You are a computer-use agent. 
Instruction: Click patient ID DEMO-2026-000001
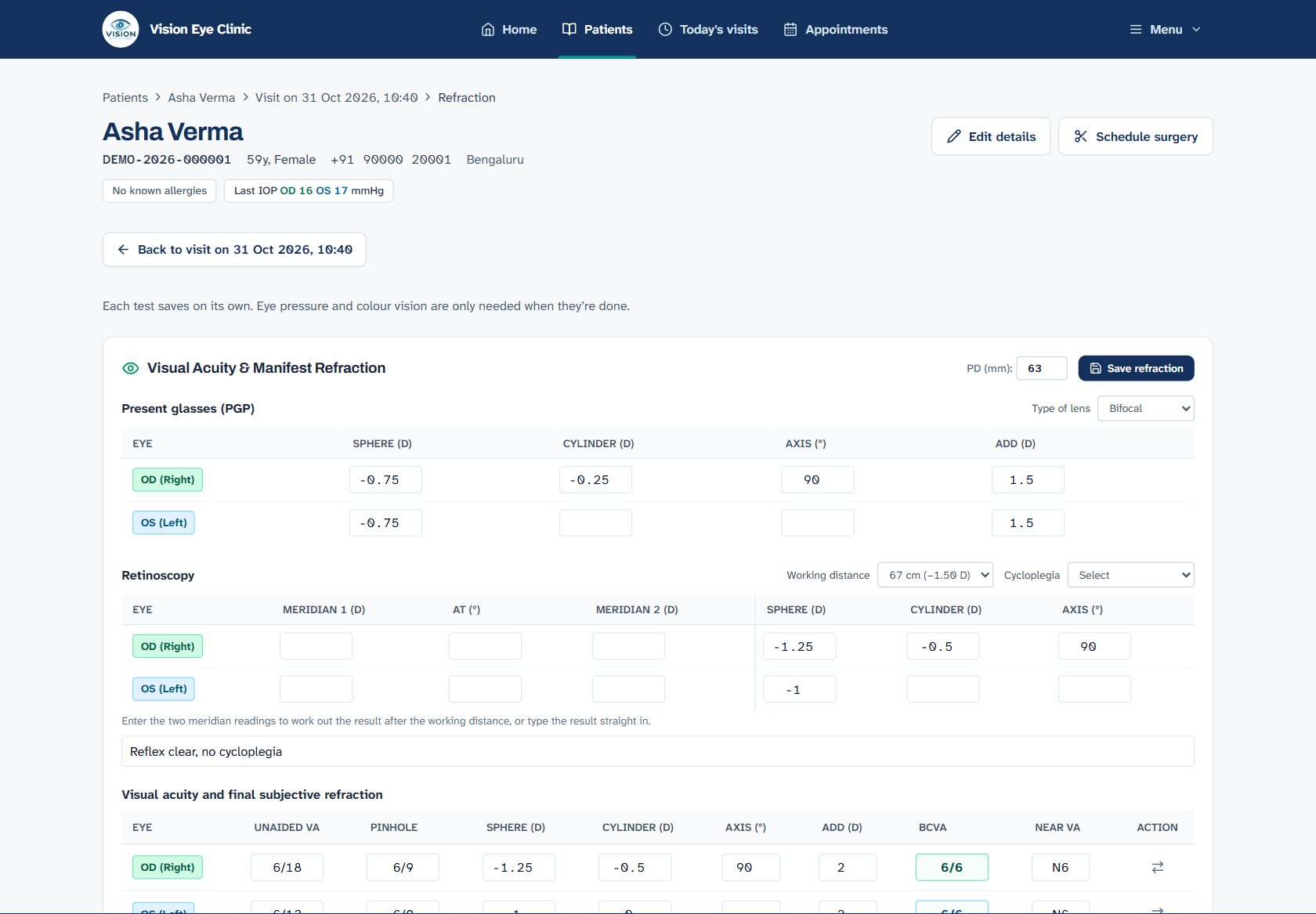167,160
